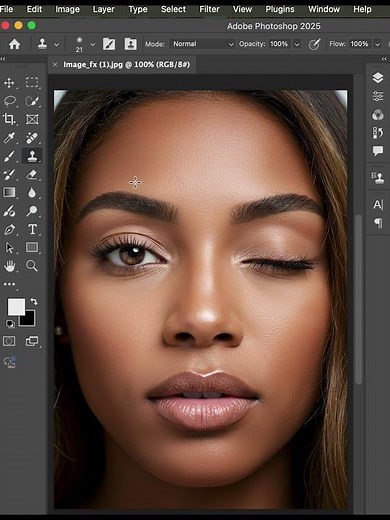Viewport: 390px width, 520px height.
Task: Open the Flow slider dropdown arrow
Action: point(377,44)
